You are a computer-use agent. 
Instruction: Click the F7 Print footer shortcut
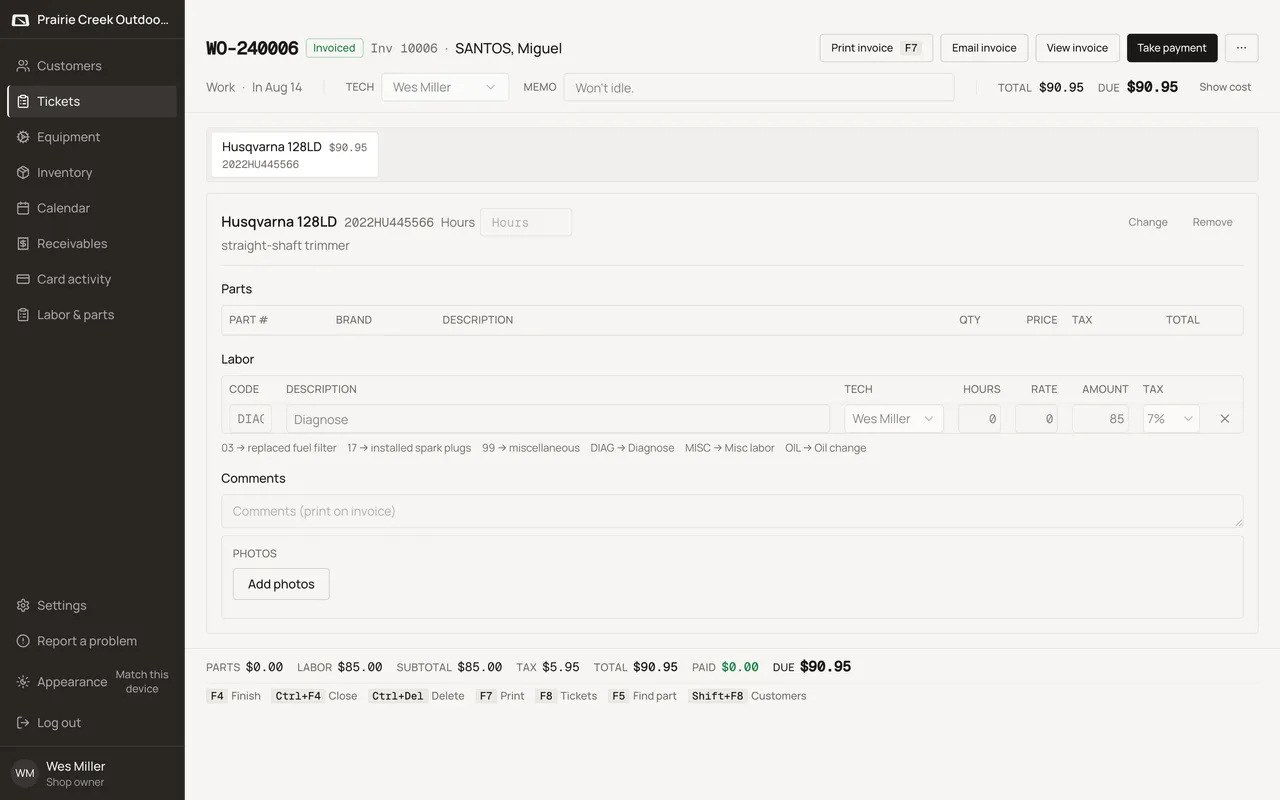pyautogui.click(x=499, y=696)
